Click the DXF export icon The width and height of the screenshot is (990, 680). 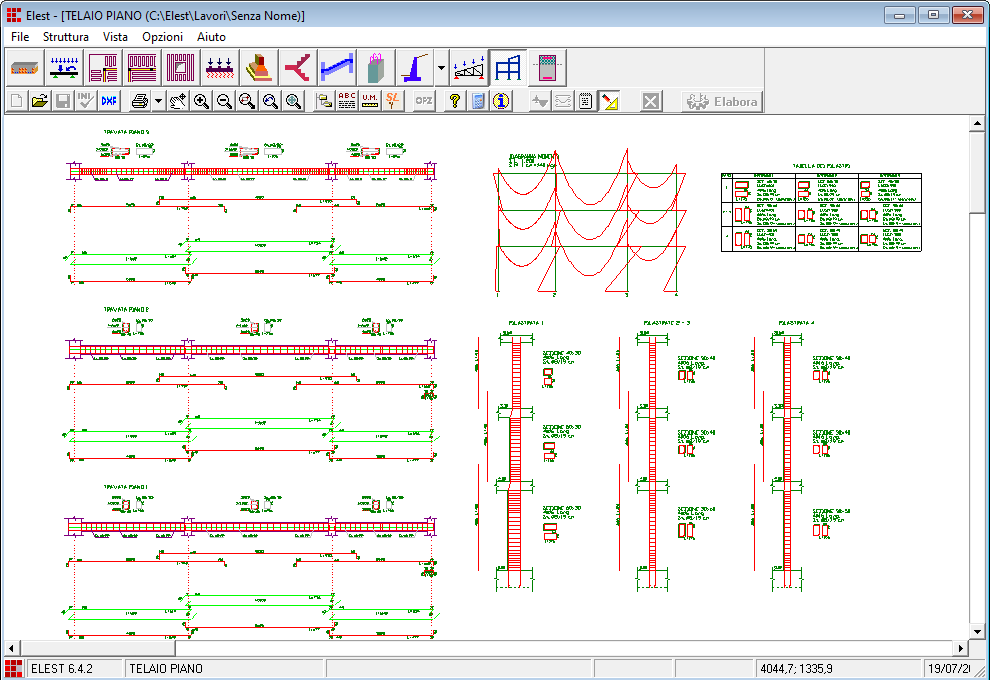[109, 101]
